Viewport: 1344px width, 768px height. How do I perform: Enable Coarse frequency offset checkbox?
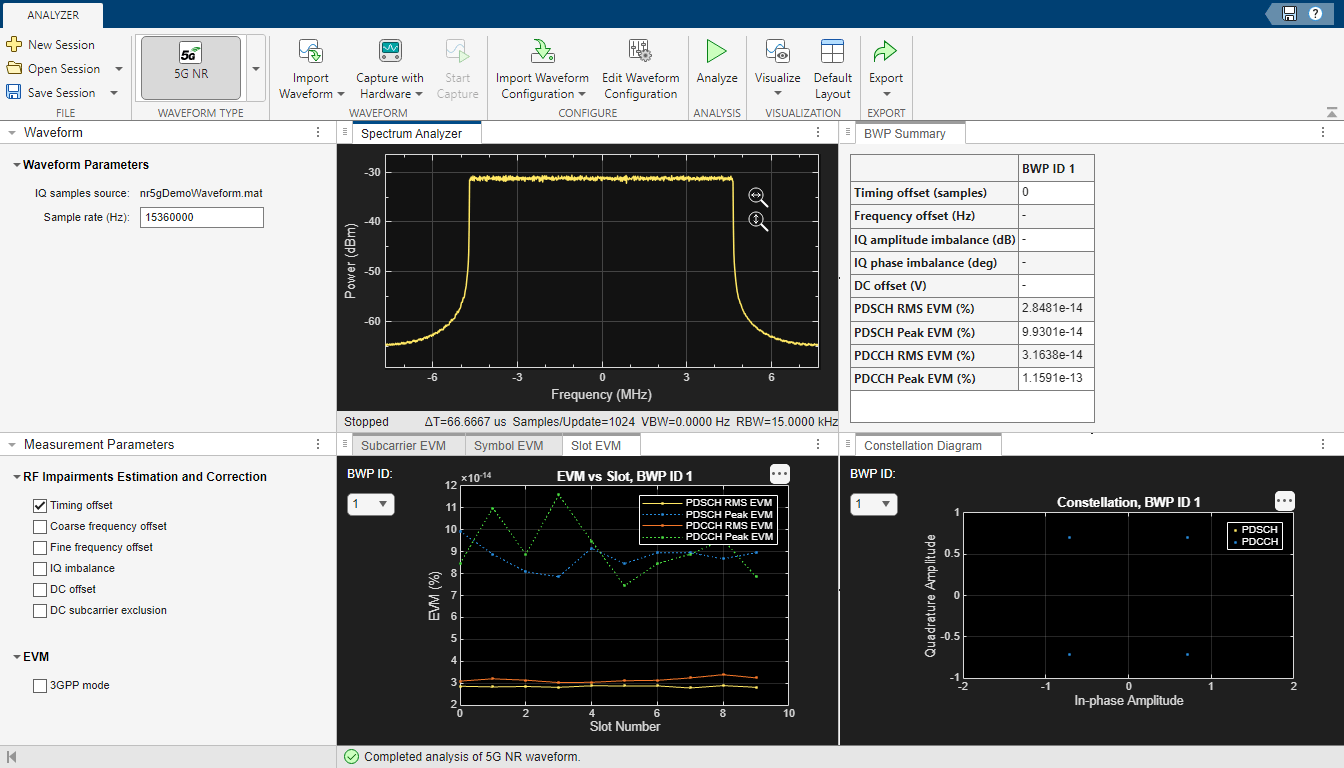click(x=40, y=527)
